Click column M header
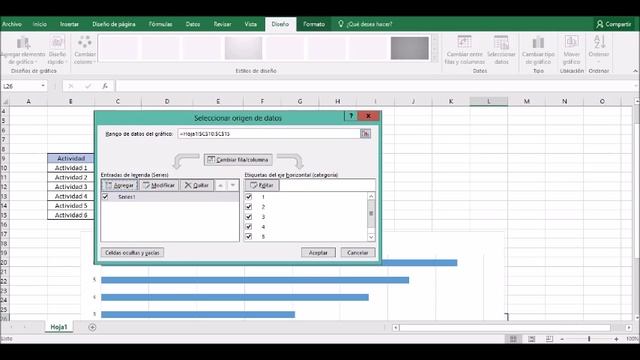 tap(527, 101)
